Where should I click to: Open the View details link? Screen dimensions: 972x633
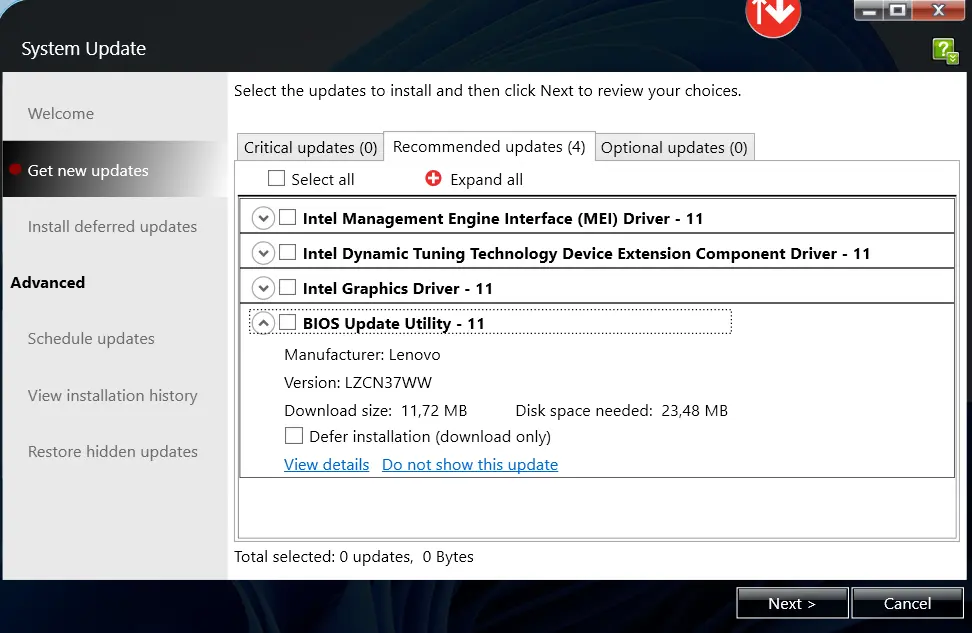tap(327, 464)
